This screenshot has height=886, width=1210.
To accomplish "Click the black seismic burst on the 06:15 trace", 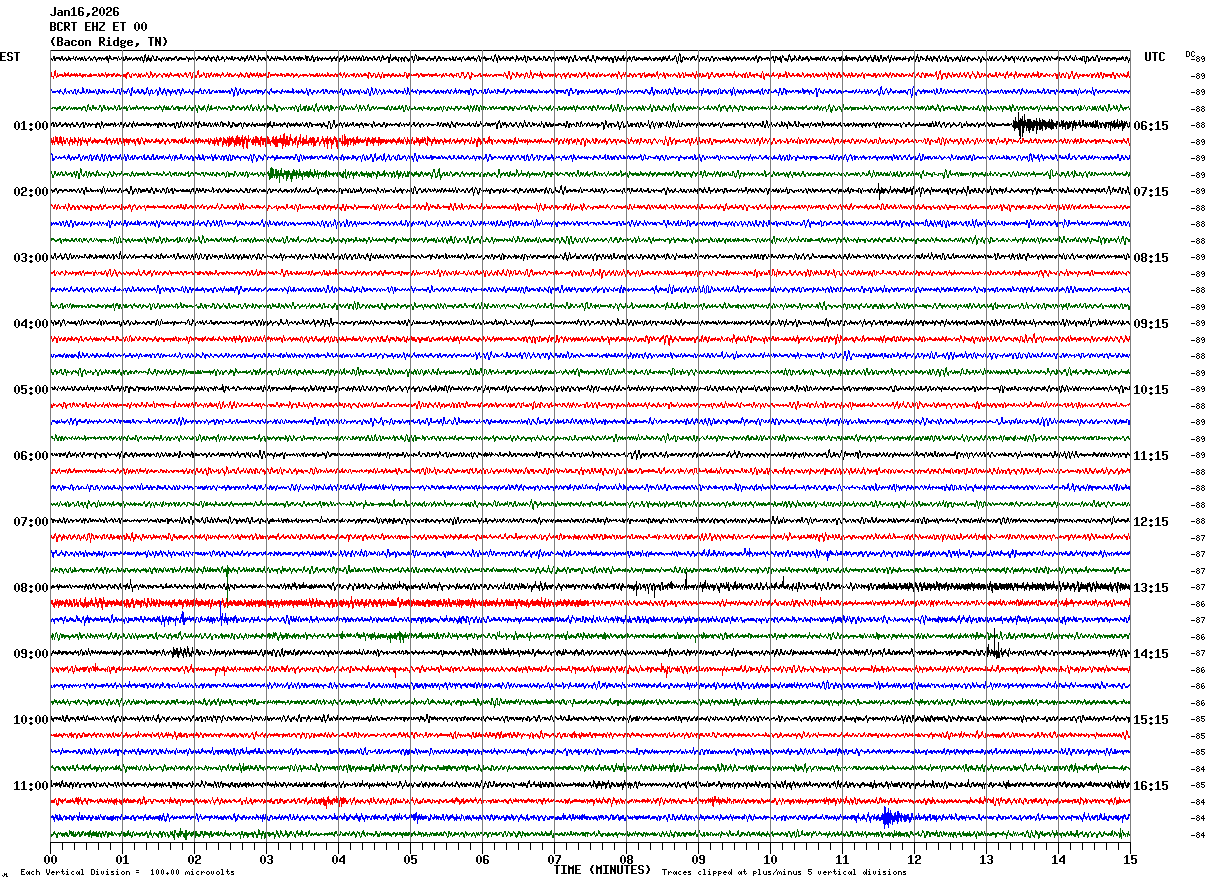I will [1035, 125].
